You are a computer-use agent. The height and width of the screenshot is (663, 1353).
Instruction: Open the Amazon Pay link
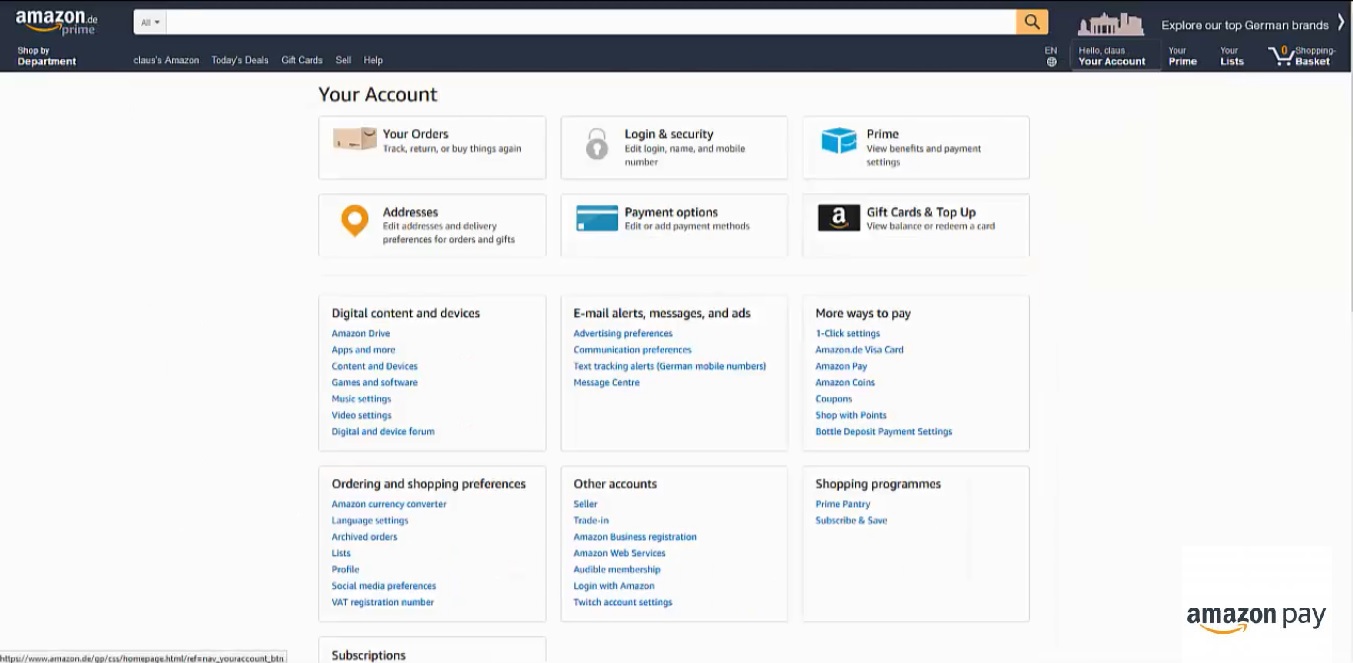click(841, 366)
